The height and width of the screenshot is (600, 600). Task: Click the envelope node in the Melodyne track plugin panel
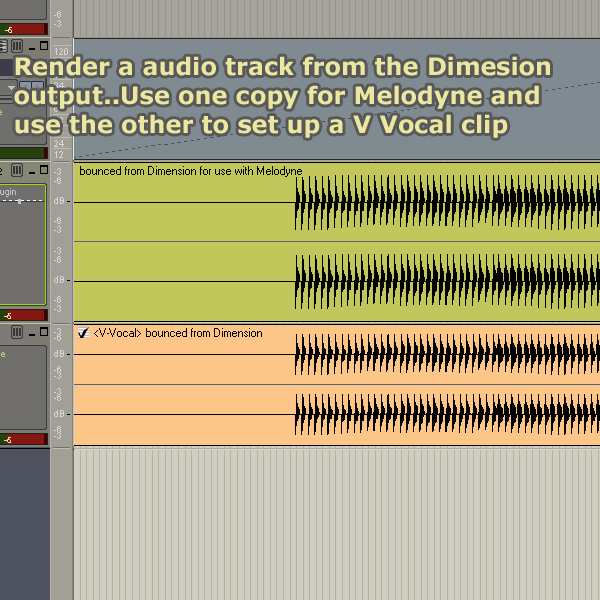point(20,201)
